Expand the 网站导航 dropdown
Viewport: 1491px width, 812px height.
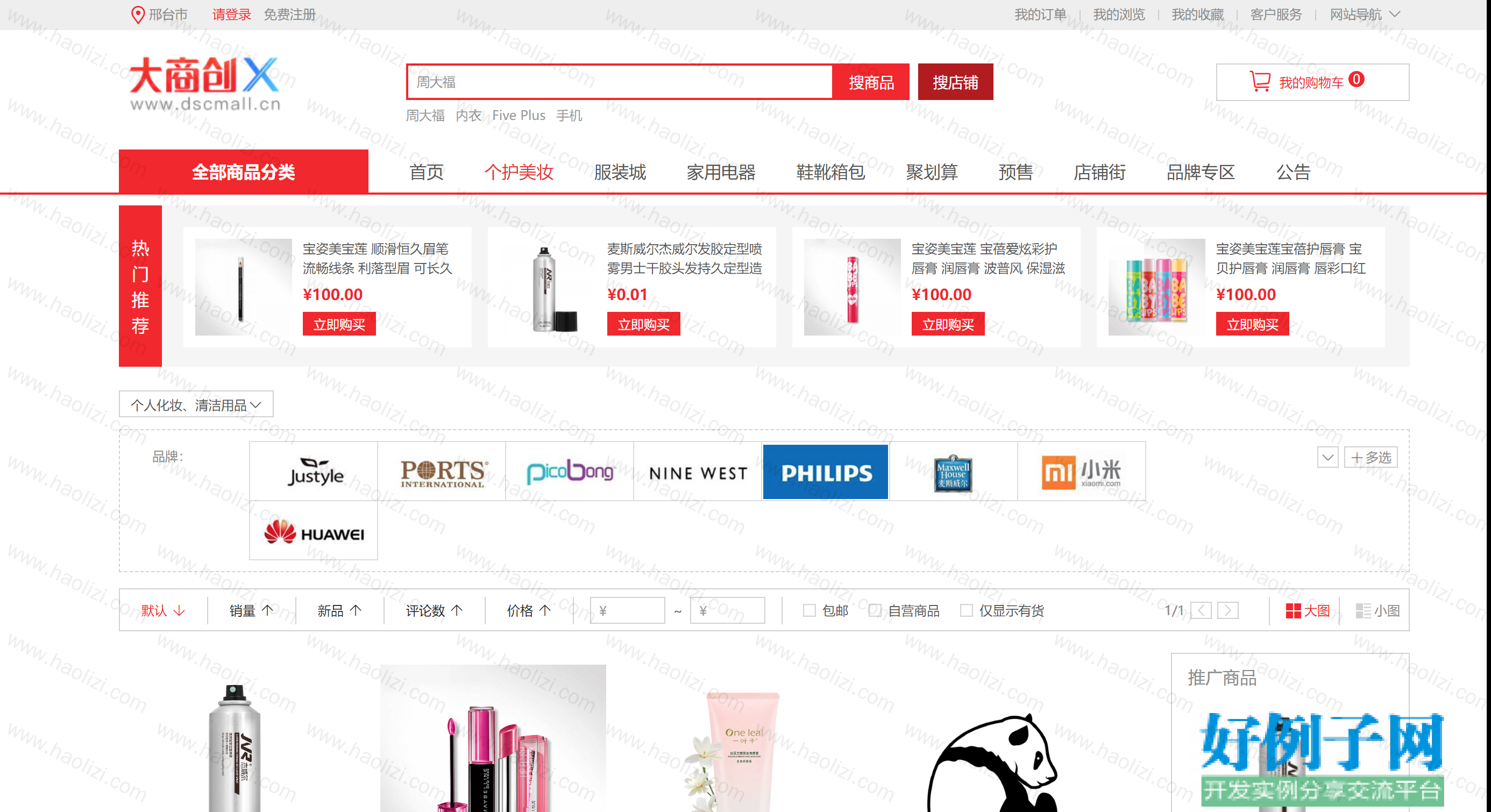point(1364,15)
